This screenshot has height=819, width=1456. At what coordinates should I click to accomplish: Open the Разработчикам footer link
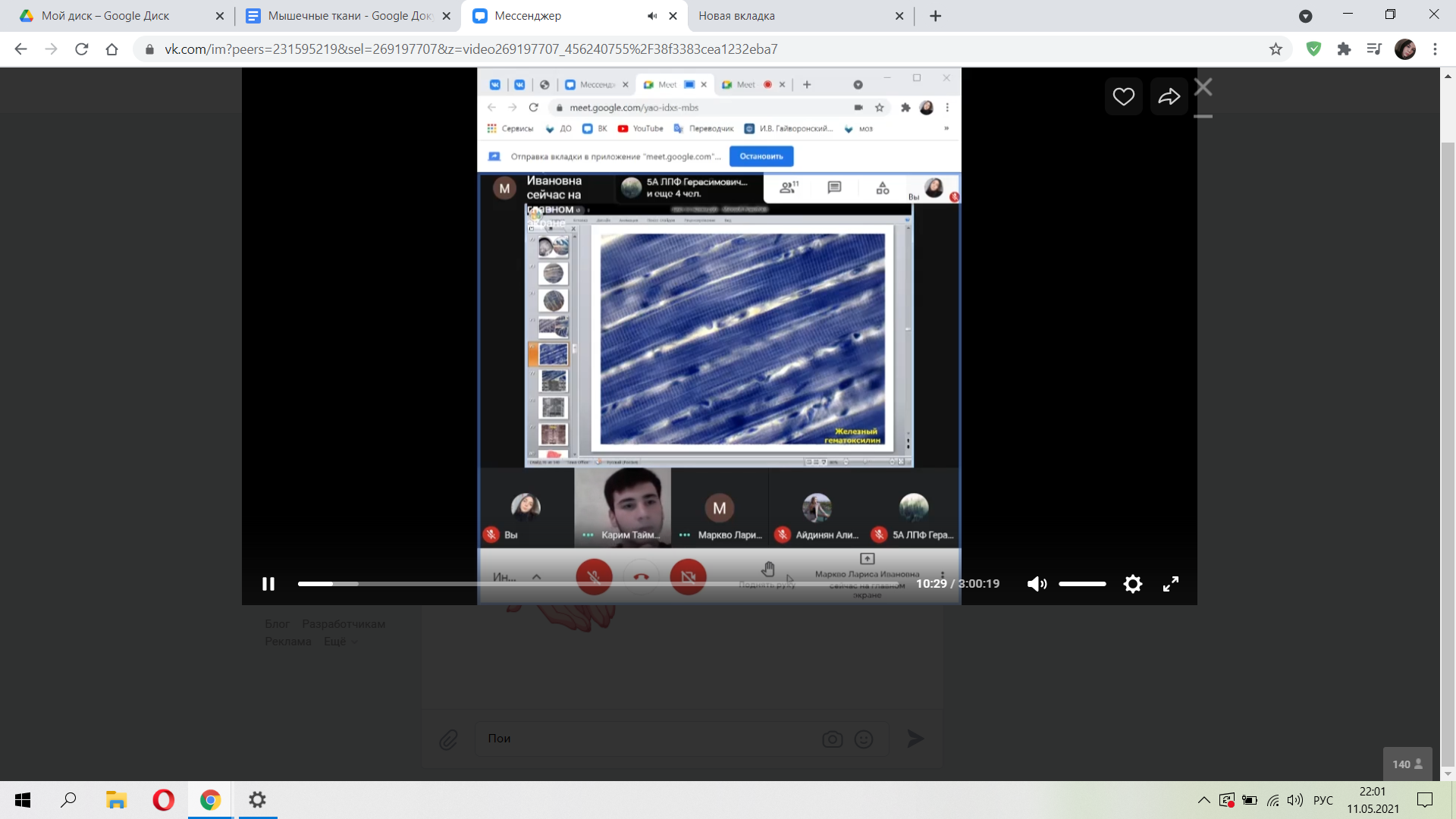344,624
